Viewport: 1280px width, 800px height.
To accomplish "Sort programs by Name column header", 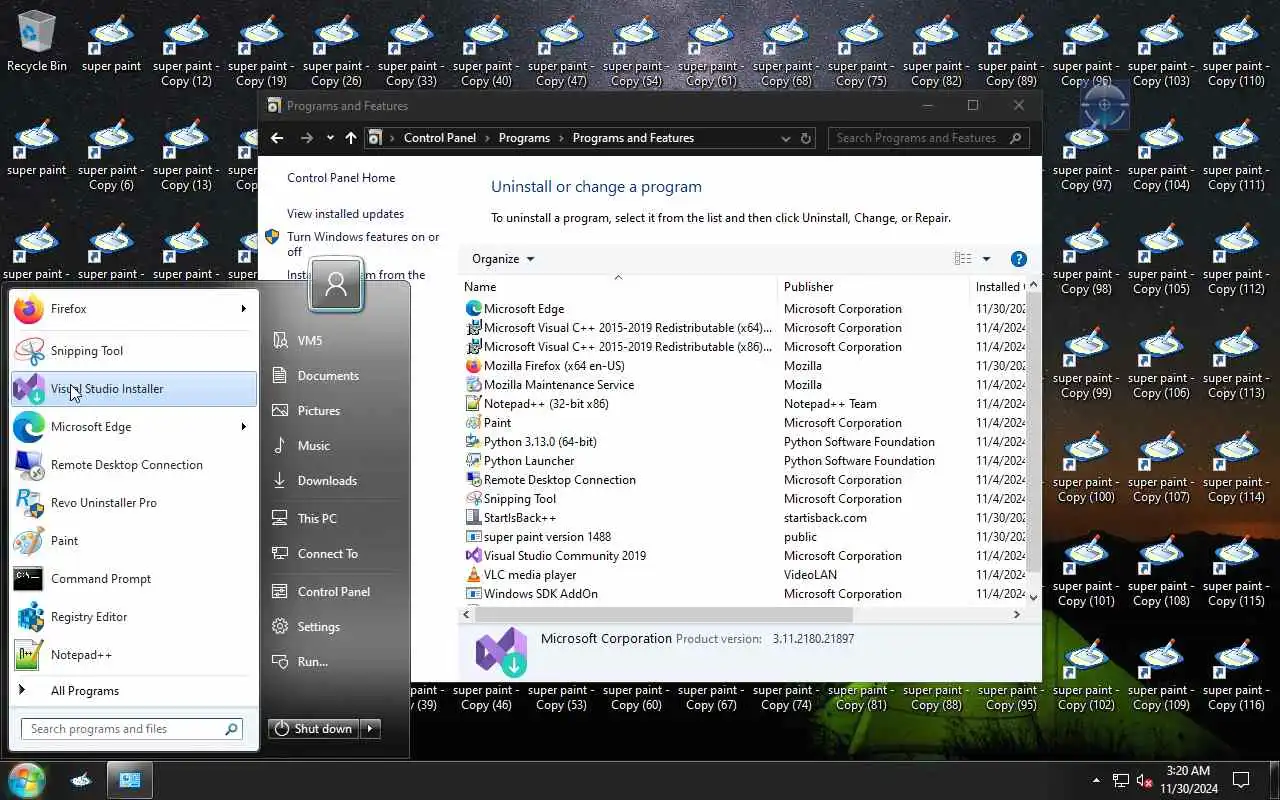I will [x=618, y=287].
